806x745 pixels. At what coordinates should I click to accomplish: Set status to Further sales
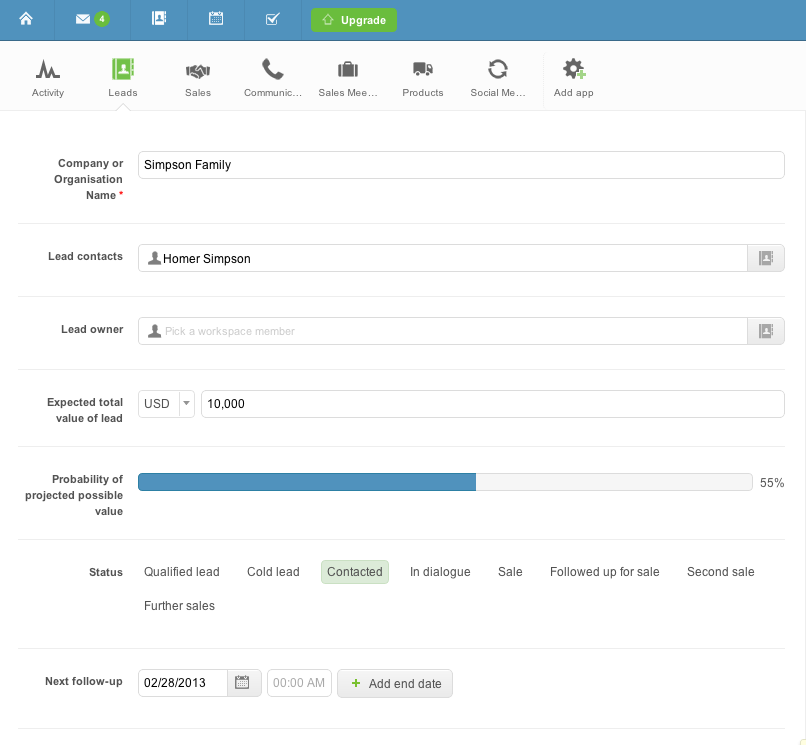coord(179,606)
